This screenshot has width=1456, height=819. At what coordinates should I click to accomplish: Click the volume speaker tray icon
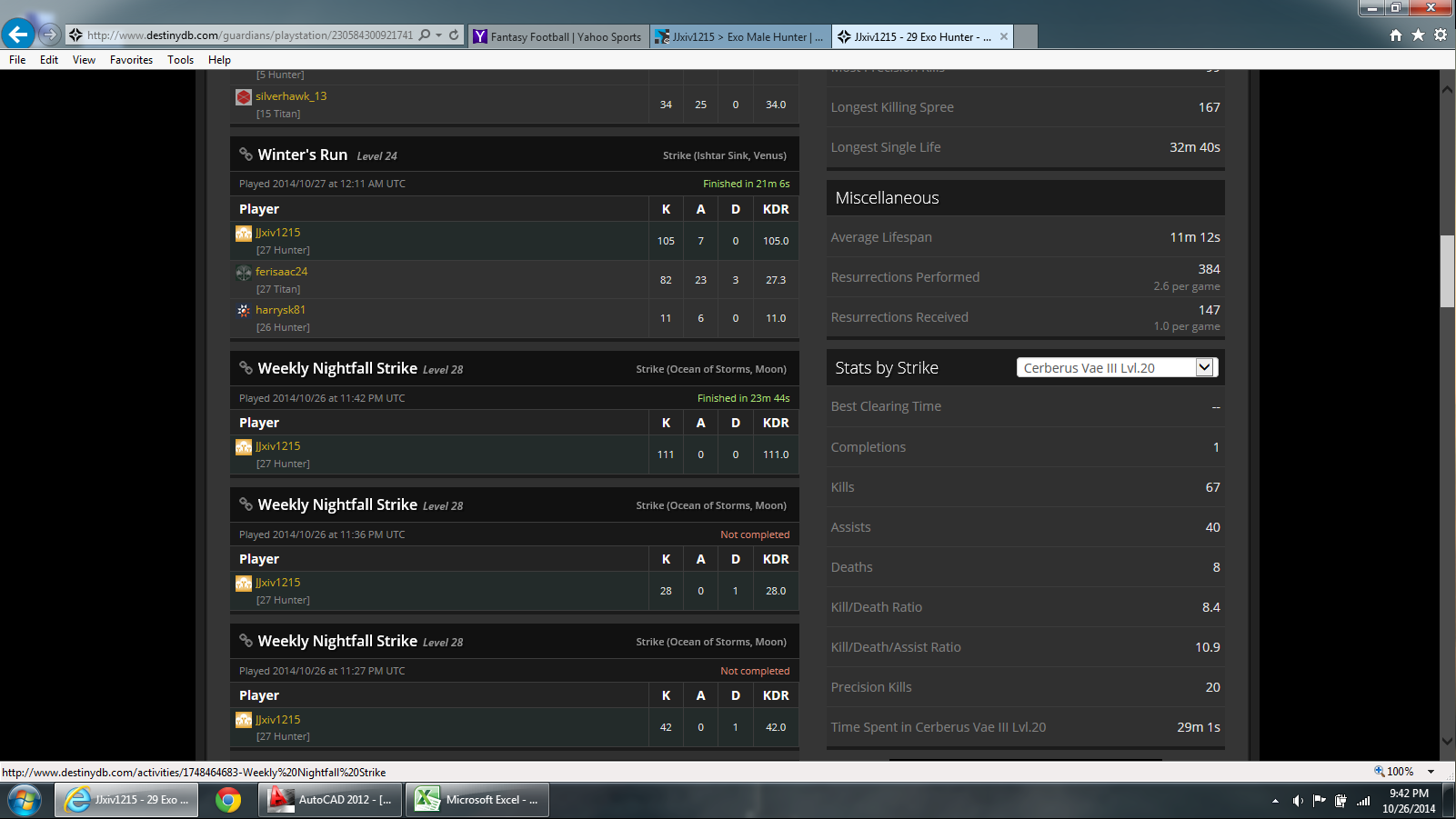(1298, 801)
